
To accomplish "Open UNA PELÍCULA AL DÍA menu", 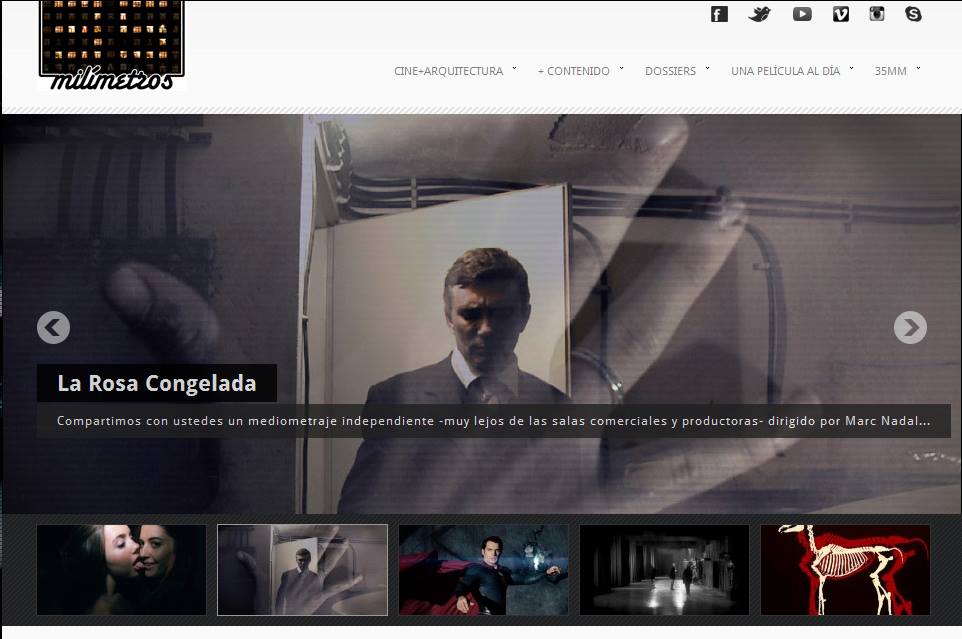I will (x=785, y=71).
